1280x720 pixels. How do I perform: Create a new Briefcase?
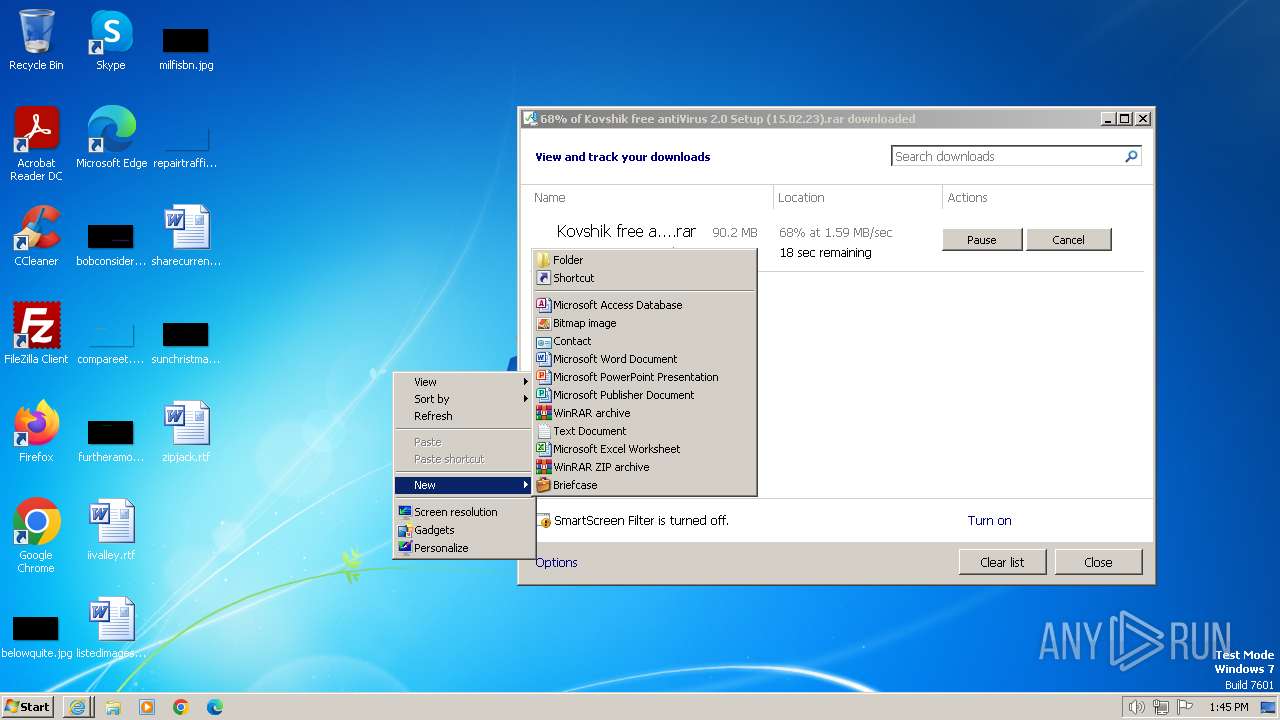(x=645, y=485)
